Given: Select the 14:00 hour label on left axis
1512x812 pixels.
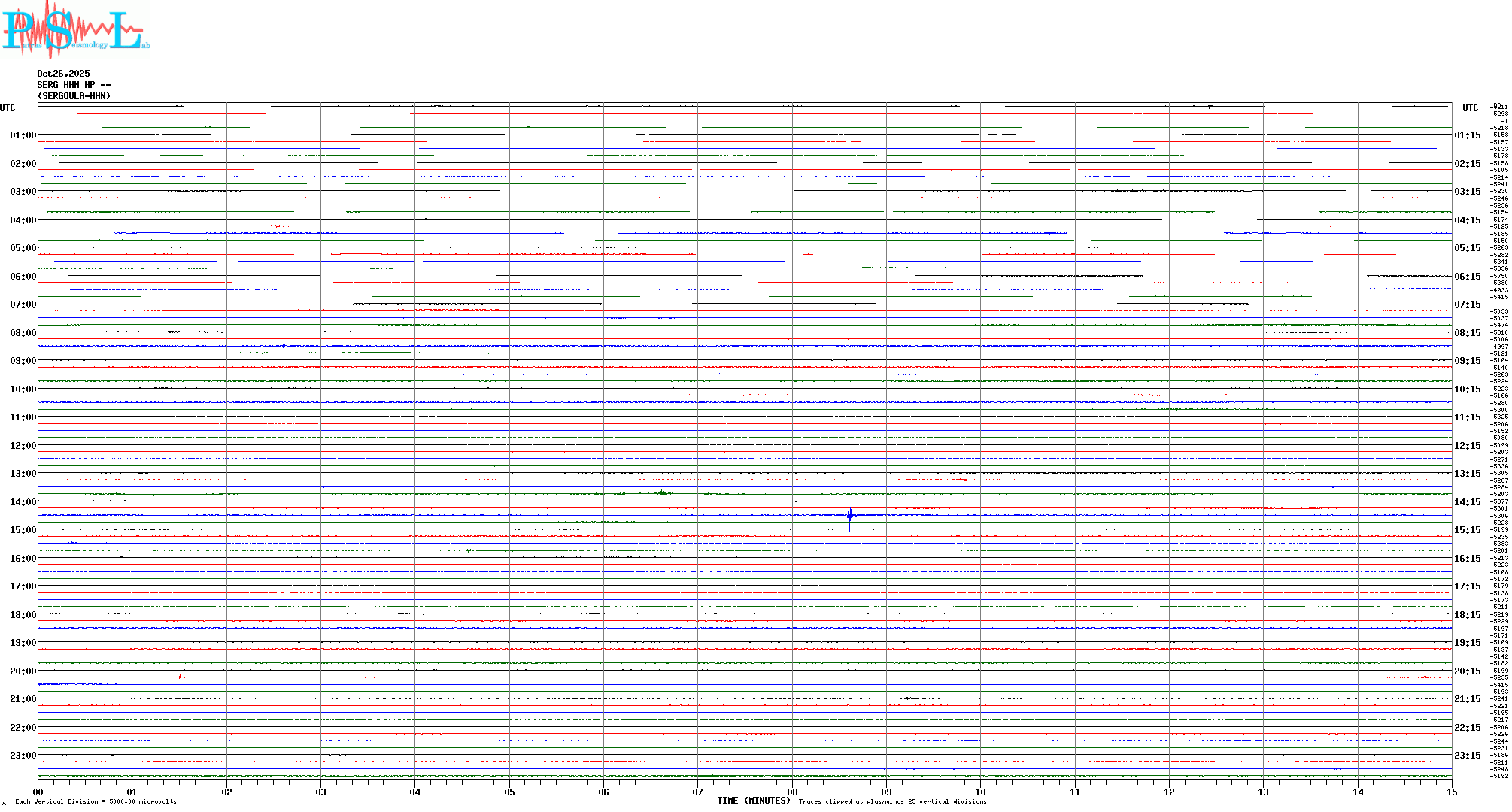Looking at the screenshot, I should click(x=23, y=502).
